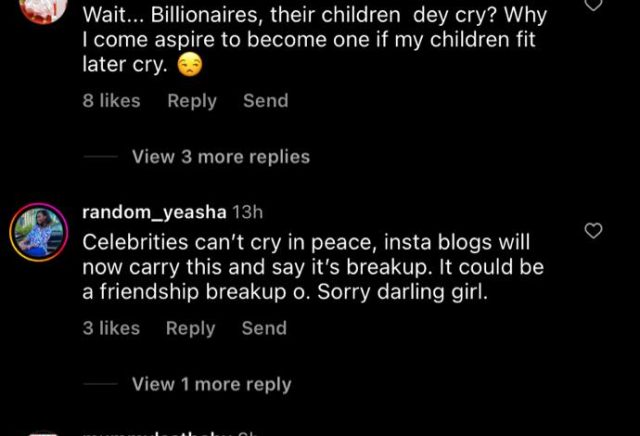This screenshot has height=436, width=640.
Task: Select the 'Celebrities can't cry in peace' comment text
Action: point(313,267)
